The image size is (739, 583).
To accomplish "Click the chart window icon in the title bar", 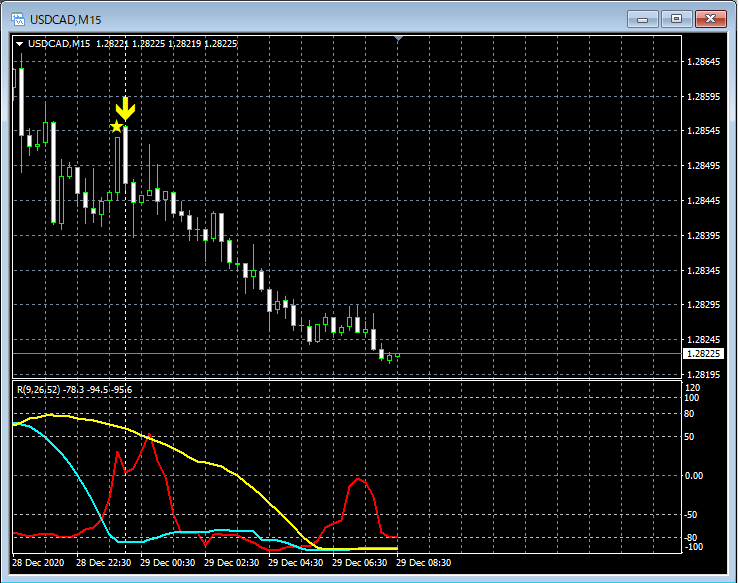I will point(18,18).
